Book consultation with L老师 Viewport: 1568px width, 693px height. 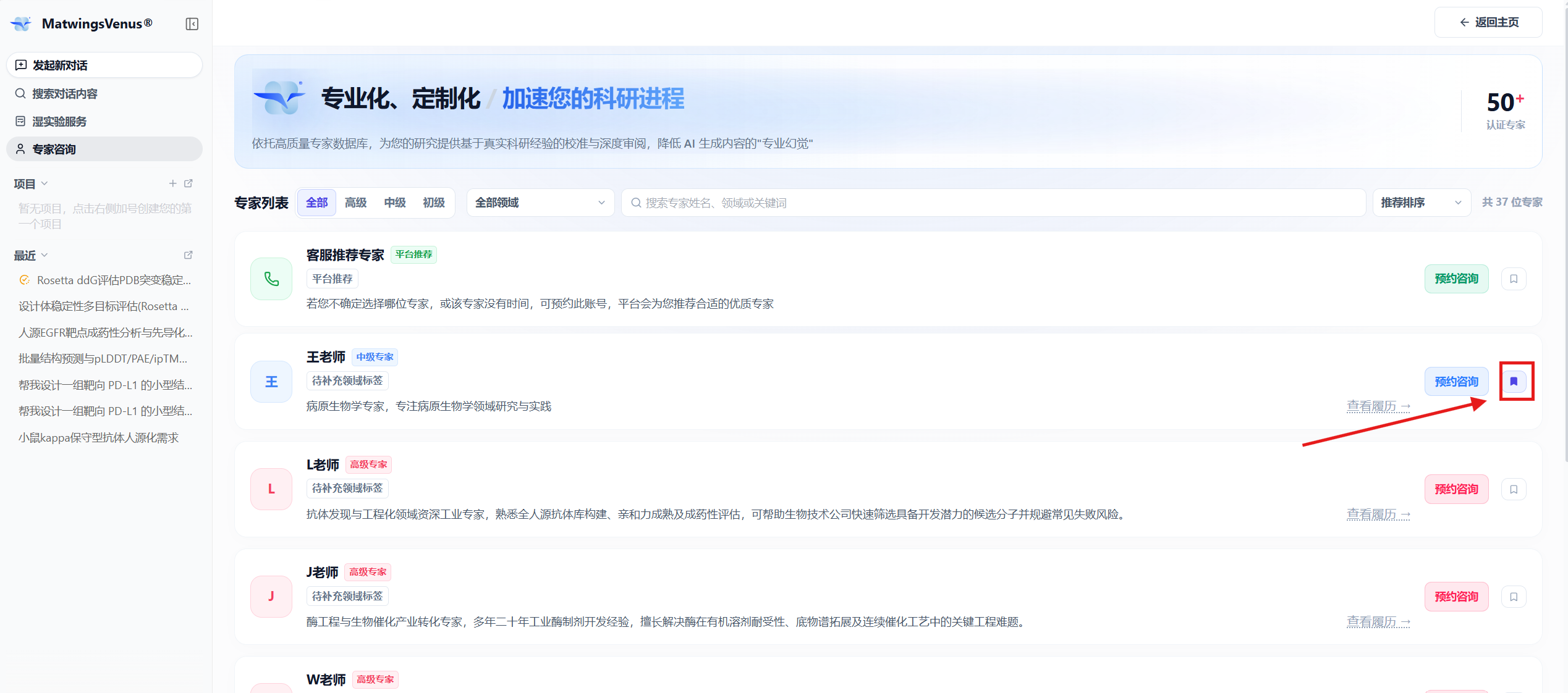coord(1456,489)
